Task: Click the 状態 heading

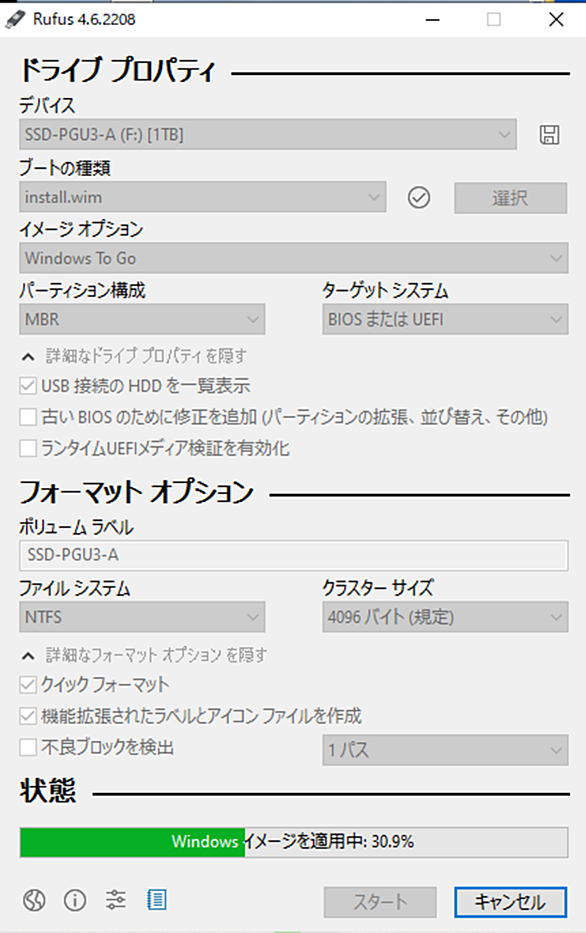Action: 48,791
